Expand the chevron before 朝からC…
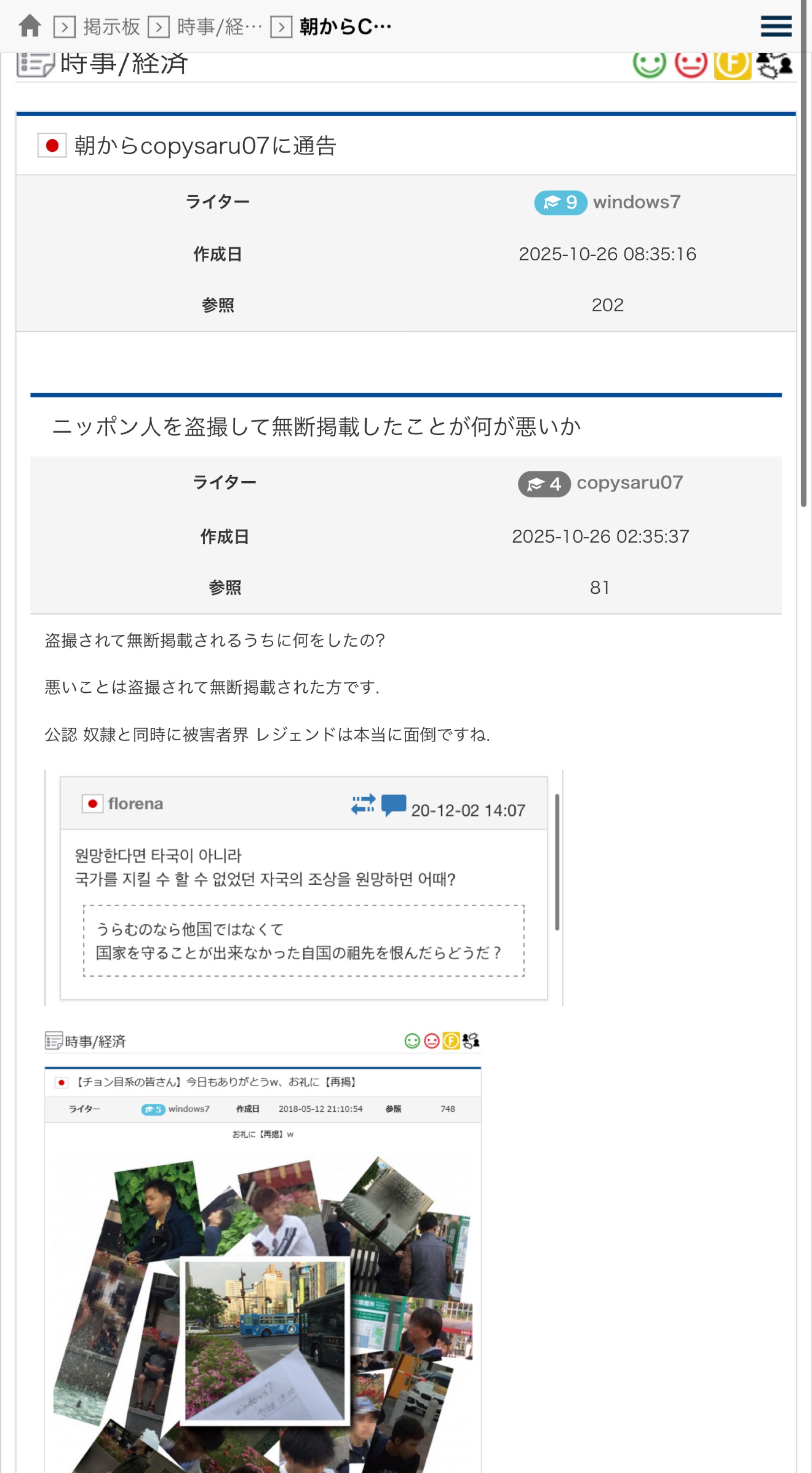Viewport: 812px width, 1473px height. (281, 27)
